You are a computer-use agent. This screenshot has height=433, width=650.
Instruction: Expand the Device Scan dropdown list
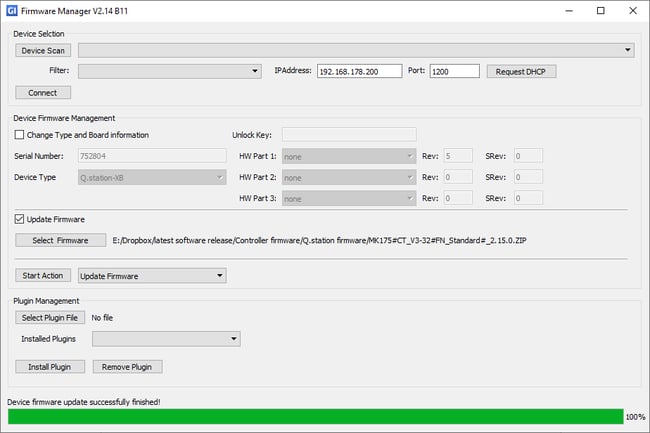[628, 50]
